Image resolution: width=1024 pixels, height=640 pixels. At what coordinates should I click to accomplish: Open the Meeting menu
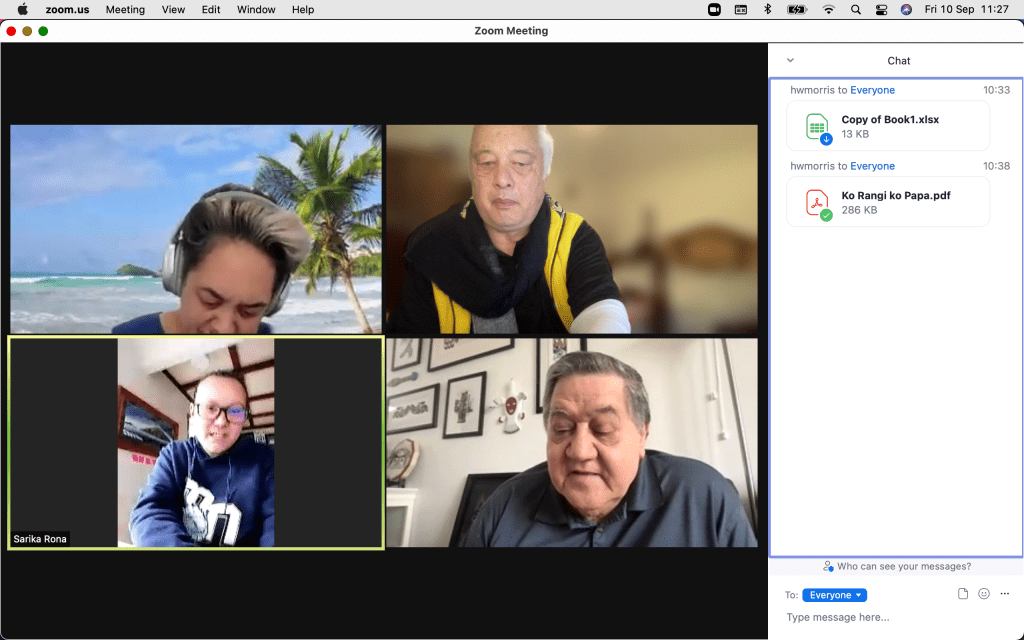(125, 9)
